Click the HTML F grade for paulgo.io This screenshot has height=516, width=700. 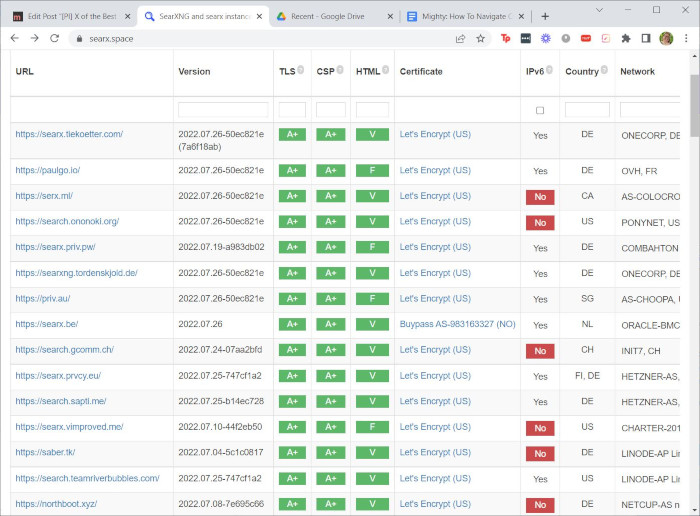pos(372,171)
